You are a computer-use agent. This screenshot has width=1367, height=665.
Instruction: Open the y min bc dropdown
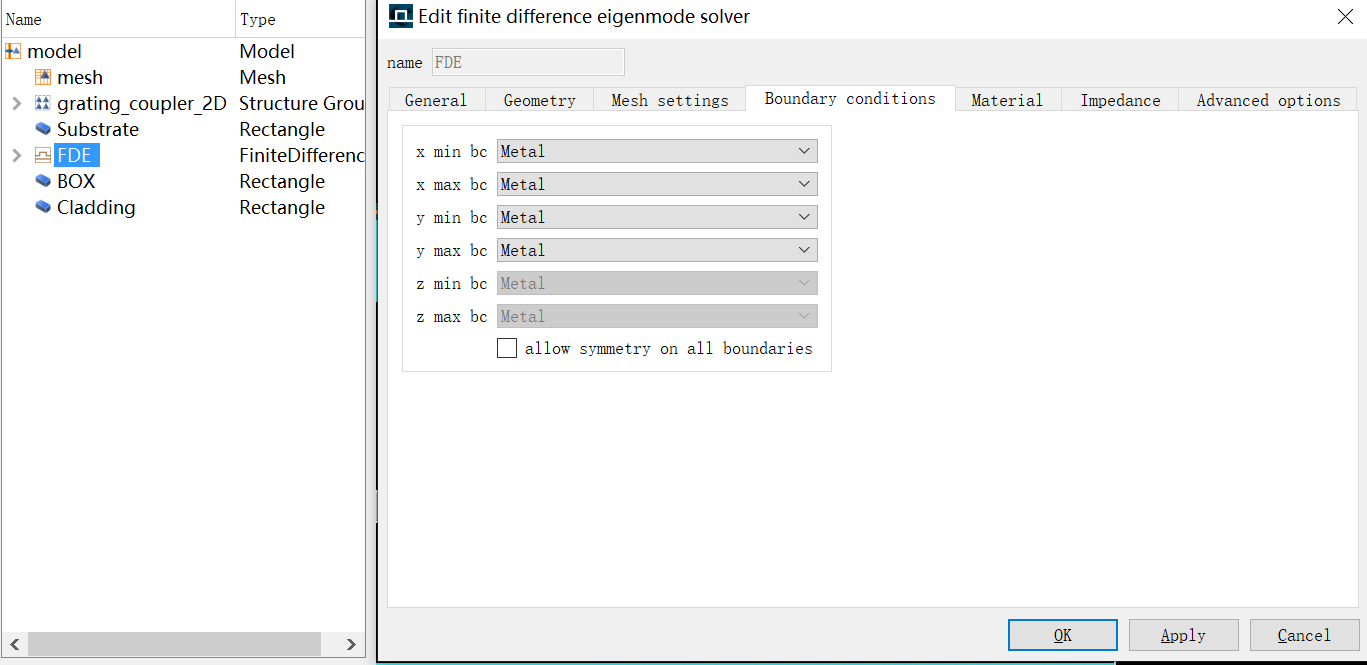coord(657,217)
